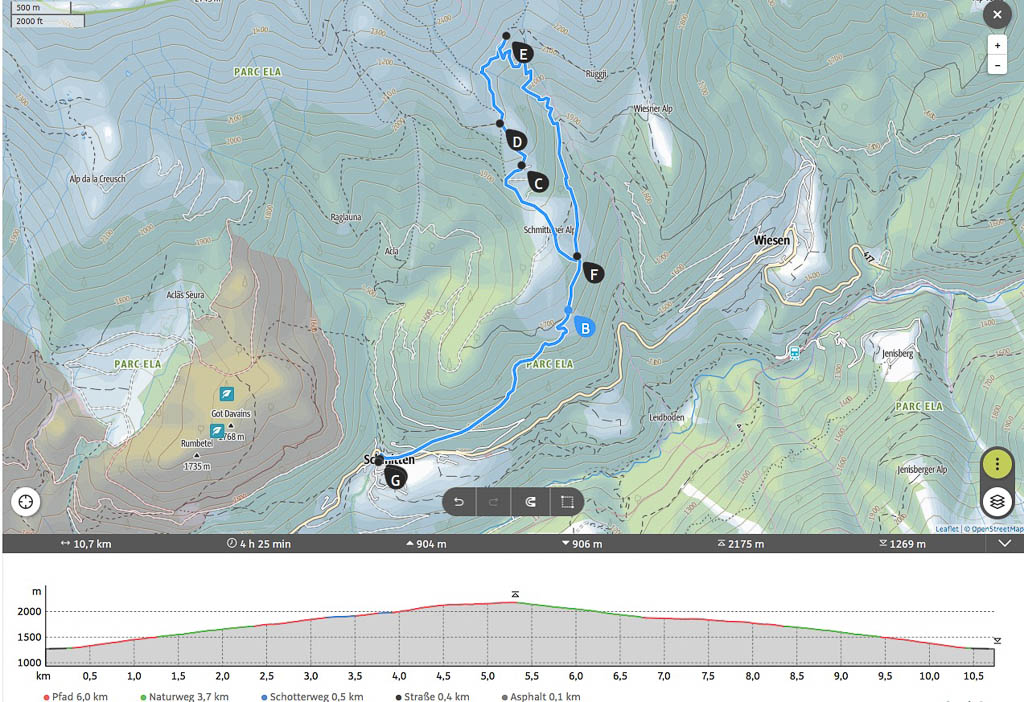This screenshot has width=1024, height=702.
Task: Close the map with the X button
Action: [x=996, y=15]
